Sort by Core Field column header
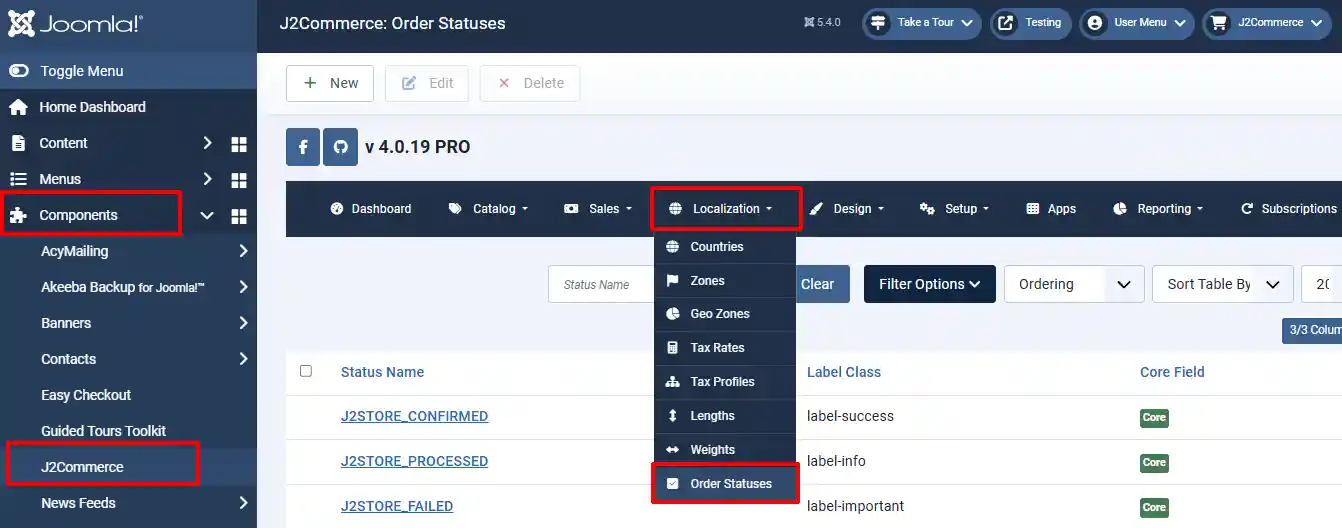1342x528 pixels. click(x=1172, y=372)
